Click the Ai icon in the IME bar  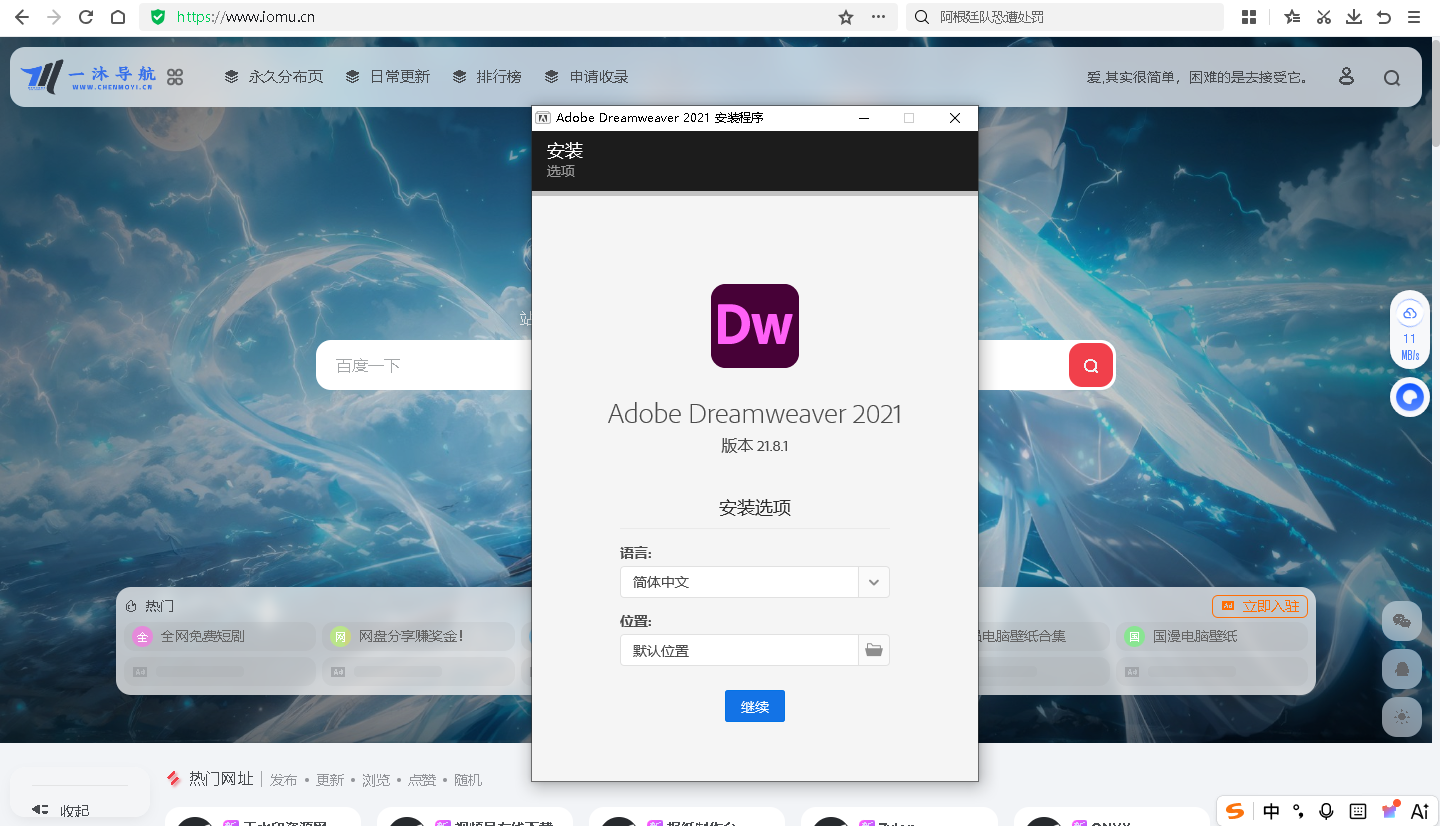[1419, 811]
